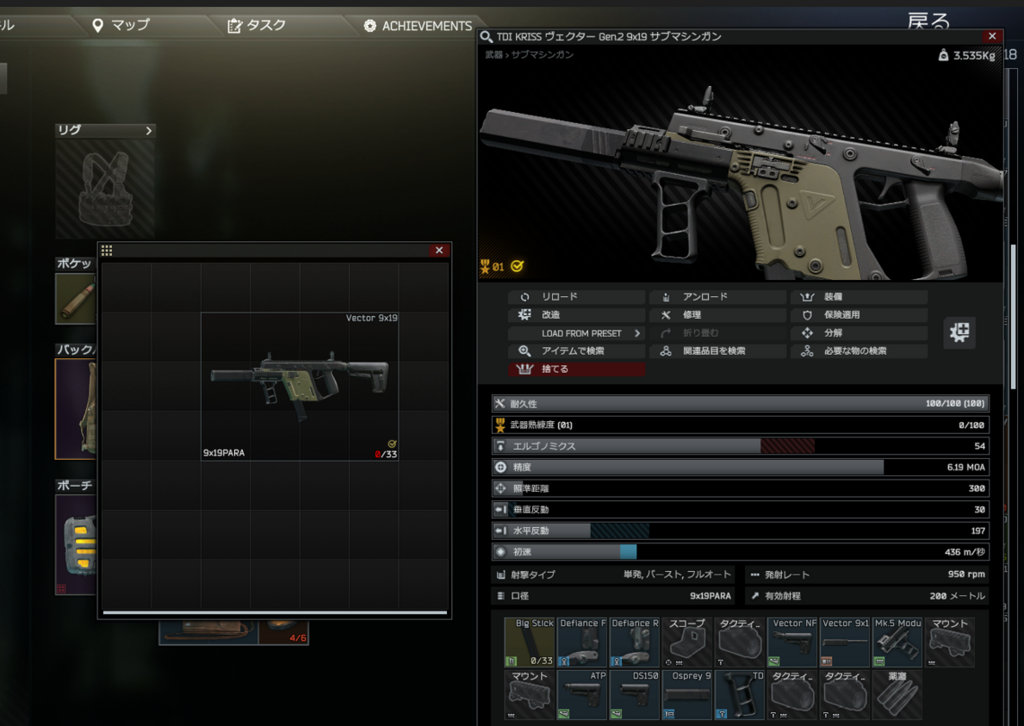Screen dimensions: 1024x726
Task: Click the Vector 9x19 weapon in grid
Action: (x=299, y=385)
